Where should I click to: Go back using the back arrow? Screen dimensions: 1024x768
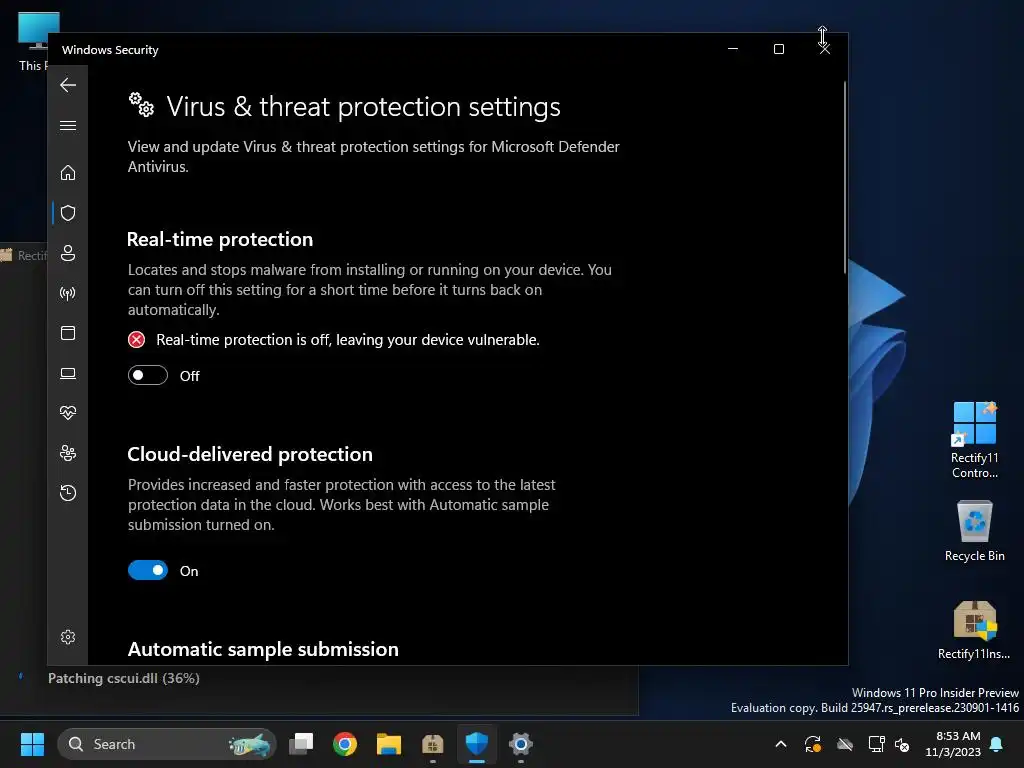(68, 85)
